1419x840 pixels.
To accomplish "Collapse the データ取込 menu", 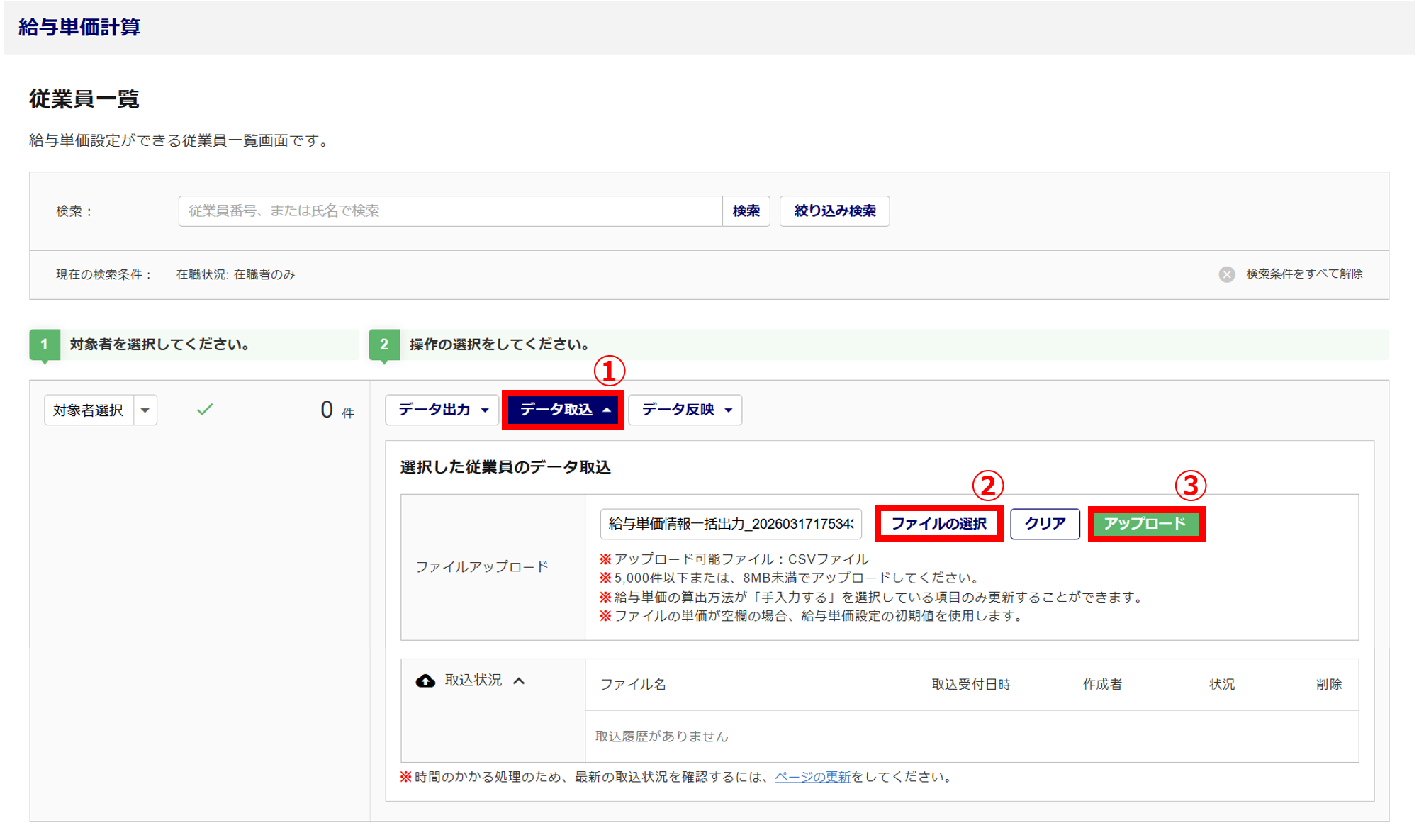I will (x=563, y=410).
